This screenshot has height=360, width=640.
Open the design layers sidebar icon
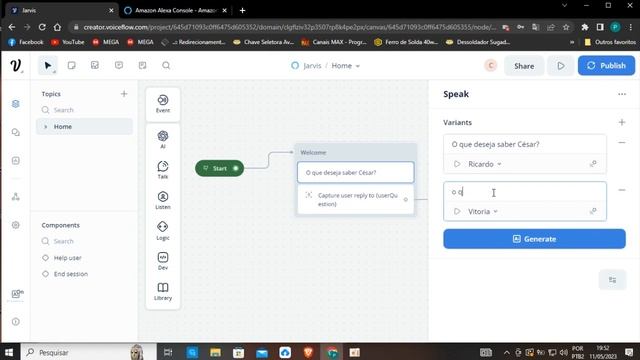(16, 104)
